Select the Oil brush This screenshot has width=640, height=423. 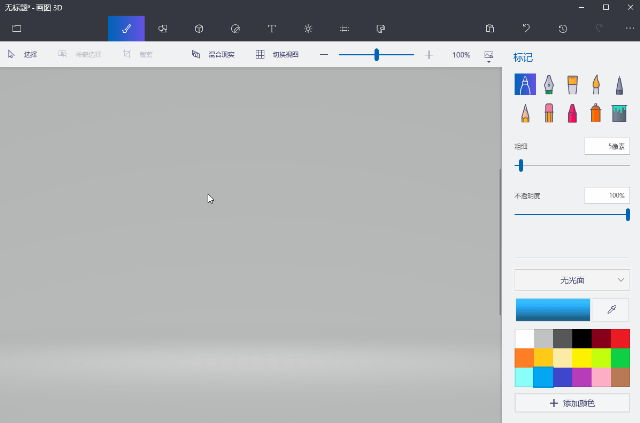572,84
